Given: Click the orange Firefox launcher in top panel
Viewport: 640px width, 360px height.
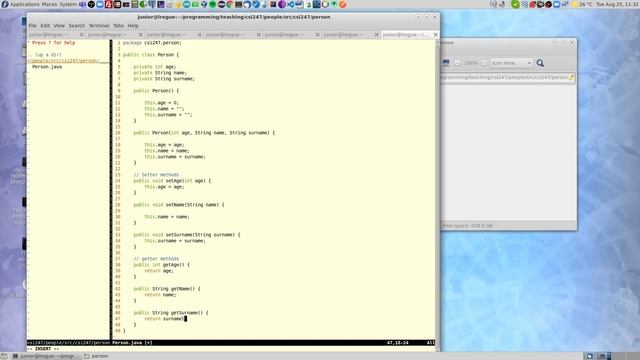Looking at the screenshot, I should coord(343,4).
